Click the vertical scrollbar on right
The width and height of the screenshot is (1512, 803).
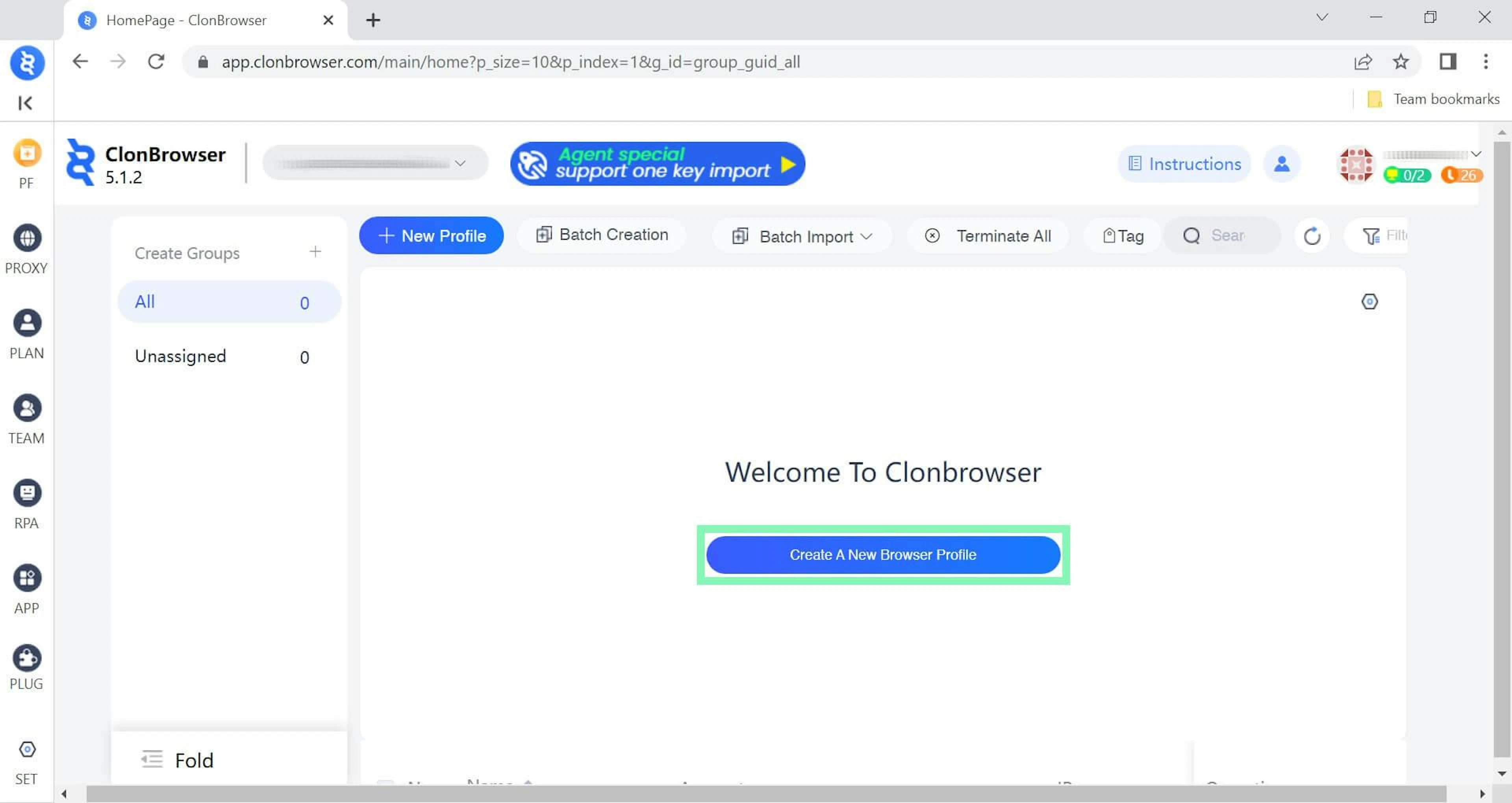[1502, 449]
